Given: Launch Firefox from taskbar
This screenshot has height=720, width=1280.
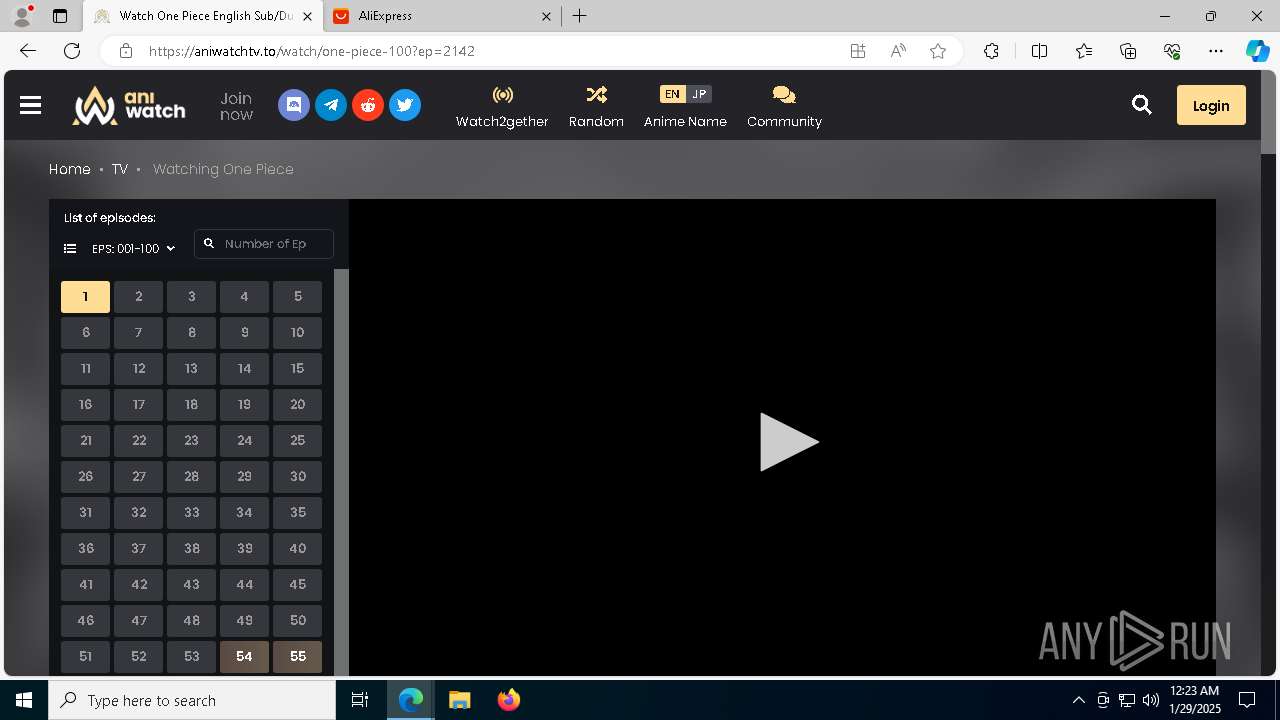Looking at the screenshot, I should click(509, 700).
